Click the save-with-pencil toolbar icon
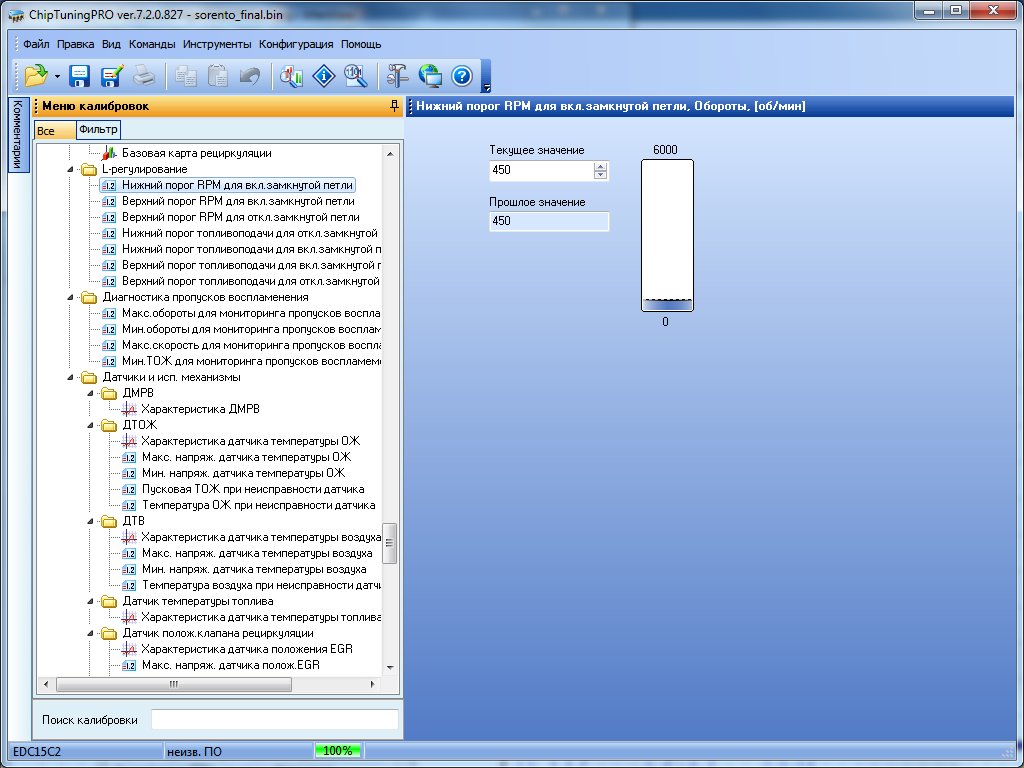This screenshot has width=1024, height=768. 111,75
